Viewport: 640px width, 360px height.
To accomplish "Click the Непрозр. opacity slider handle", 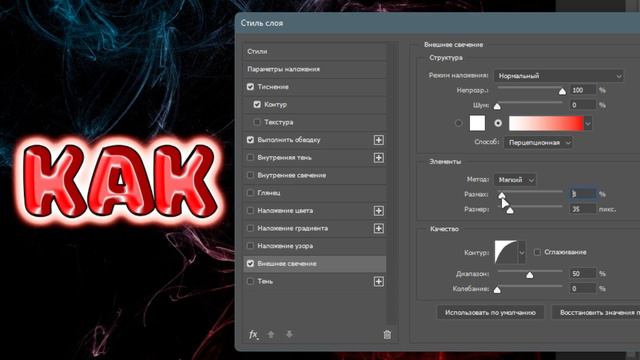I will click(562, 91).
